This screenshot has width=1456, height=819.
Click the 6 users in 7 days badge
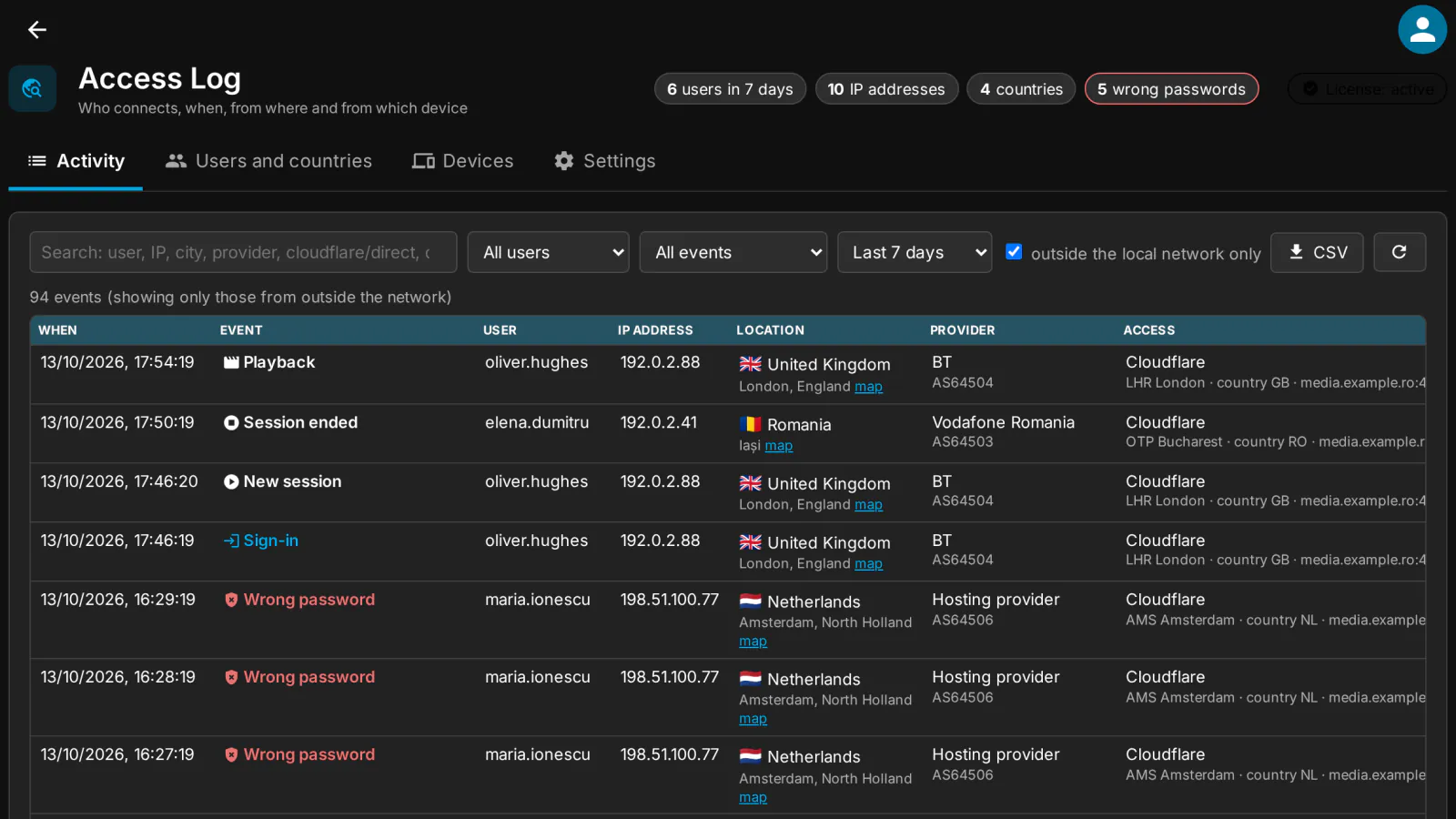coord(730,89)
